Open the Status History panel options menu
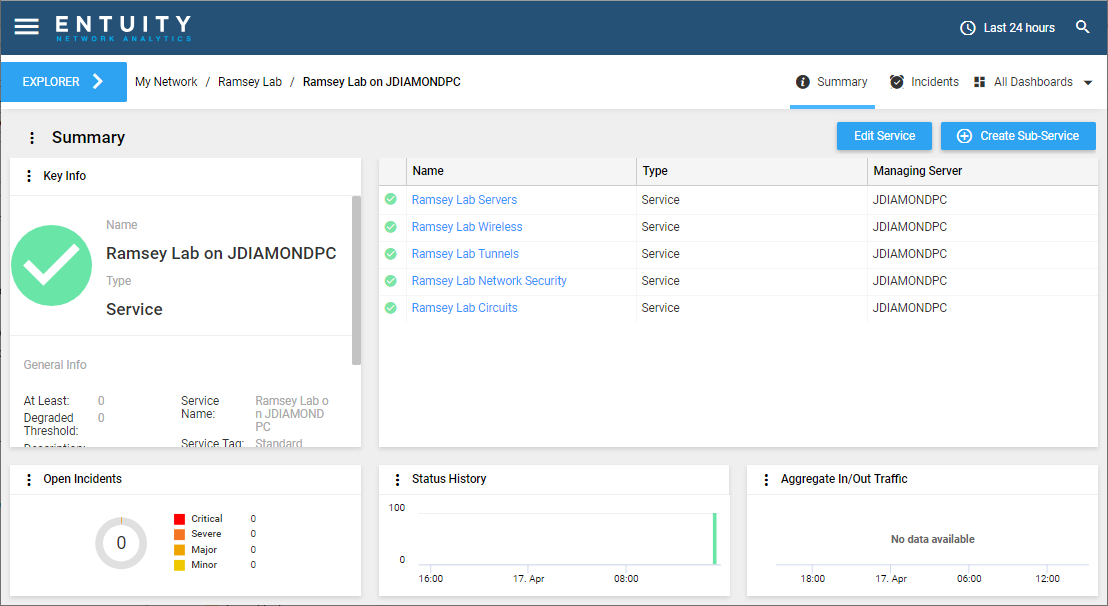 point(397,480)
